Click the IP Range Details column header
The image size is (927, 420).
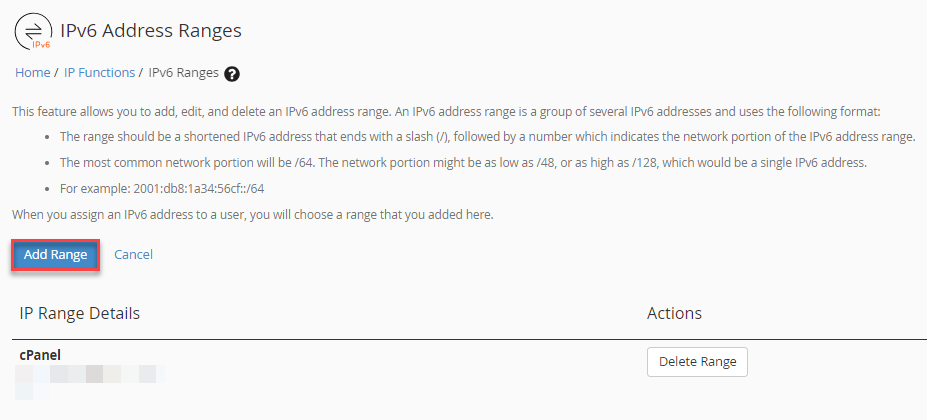tap(80, 314)
